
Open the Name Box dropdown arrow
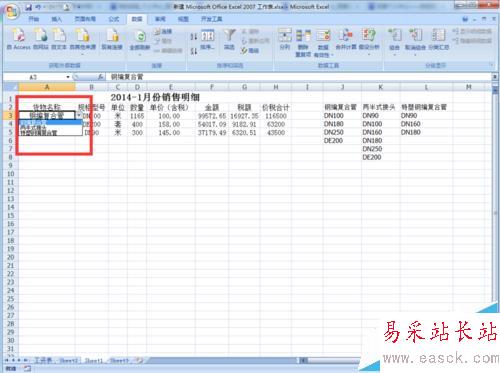click(68, 77)
